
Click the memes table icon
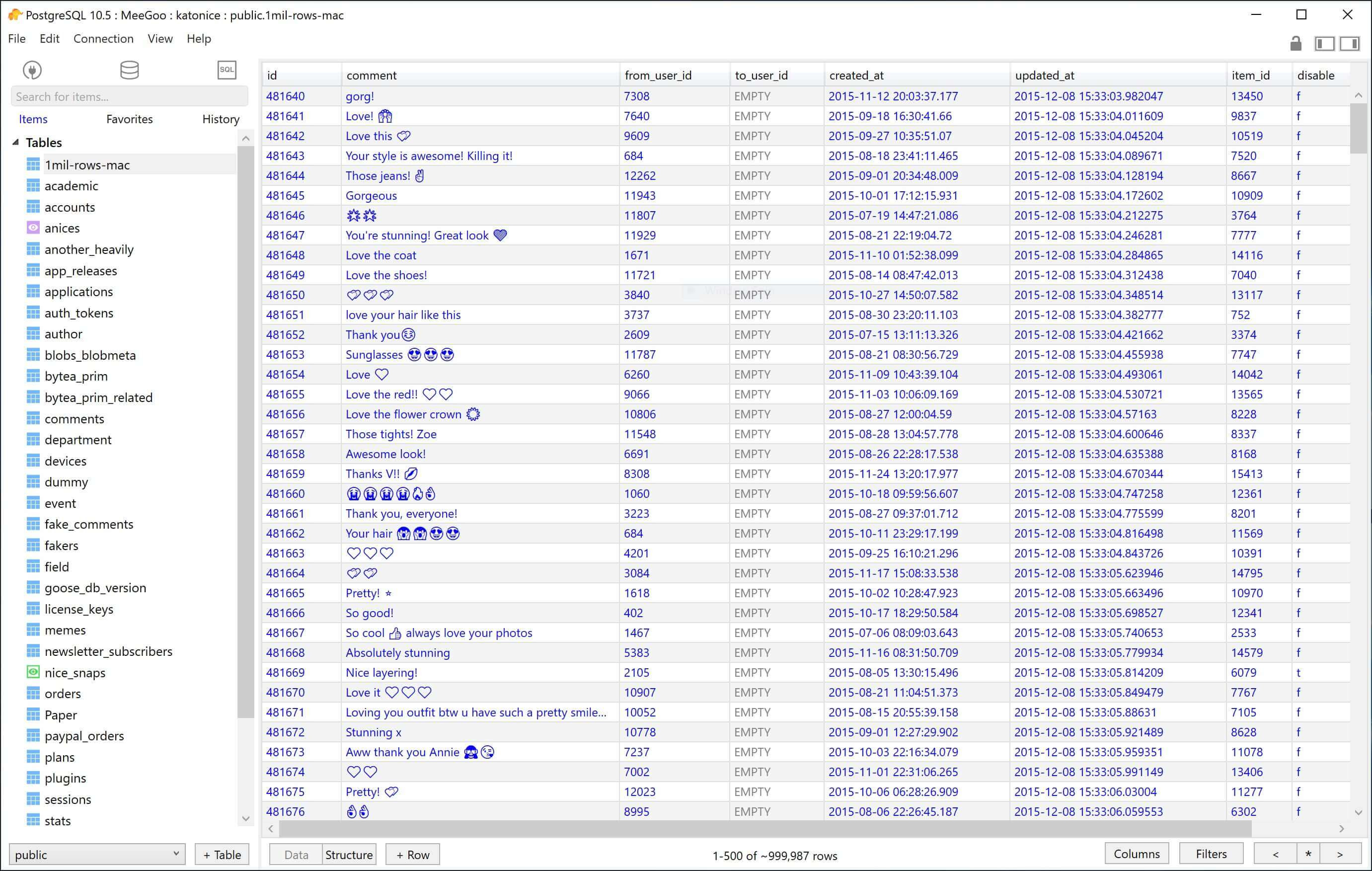pos(34,630)
